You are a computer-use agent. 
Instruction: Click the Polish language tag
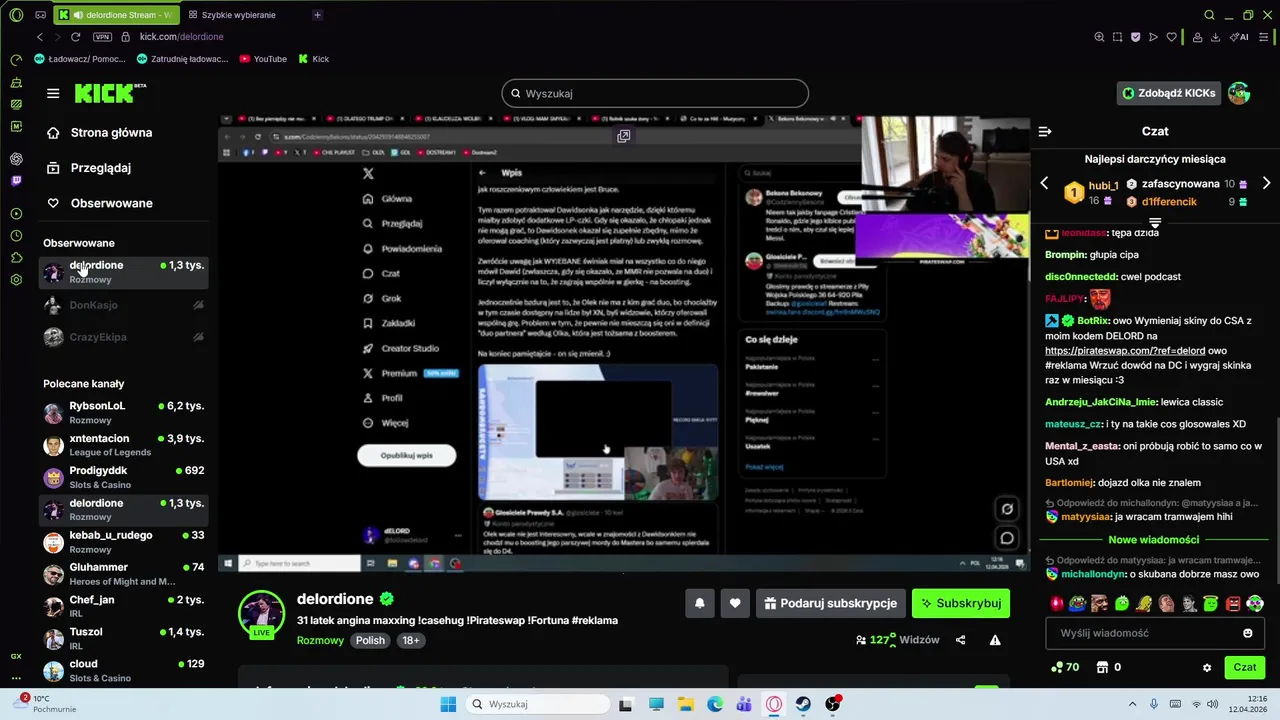[370, 640]
